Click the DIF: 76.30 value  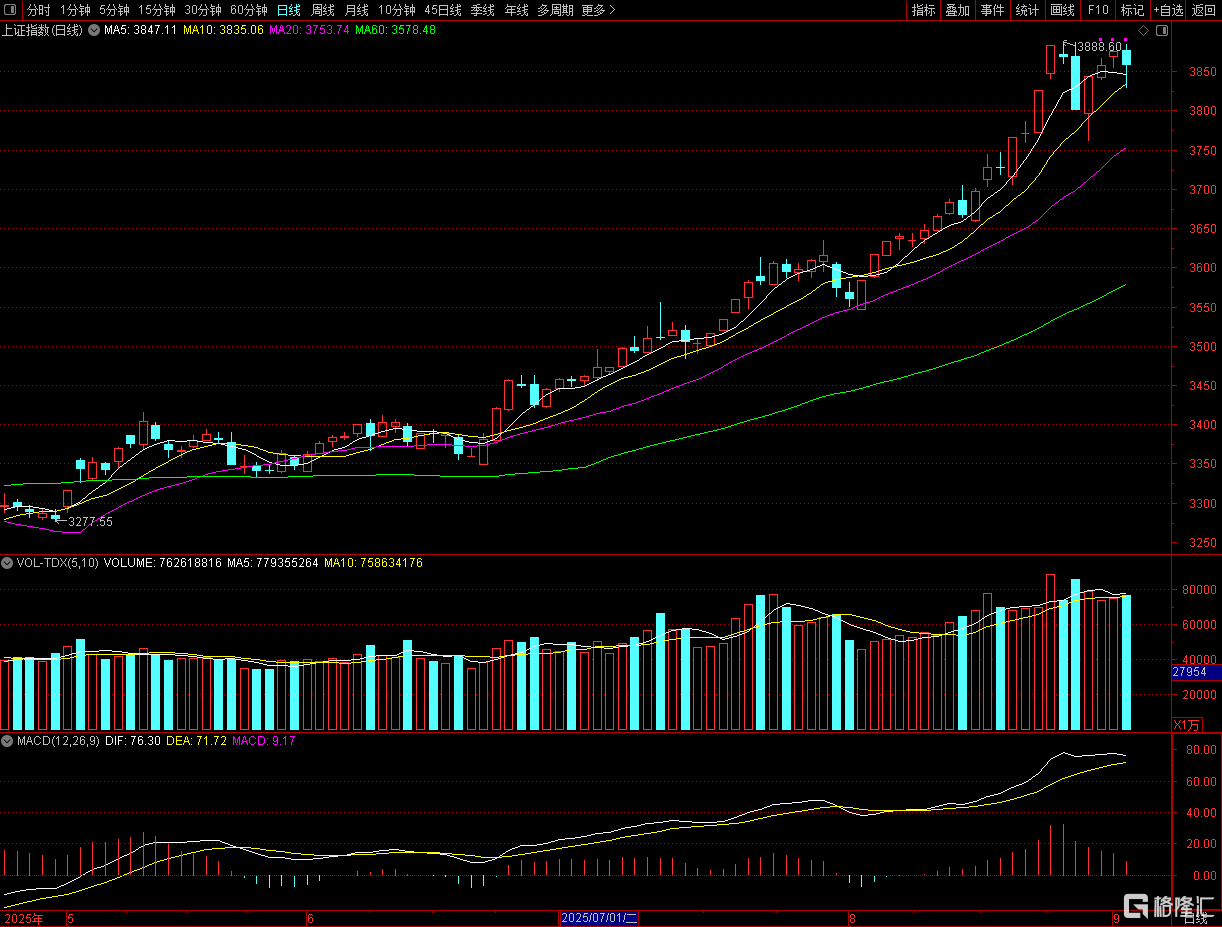(131, 741)
